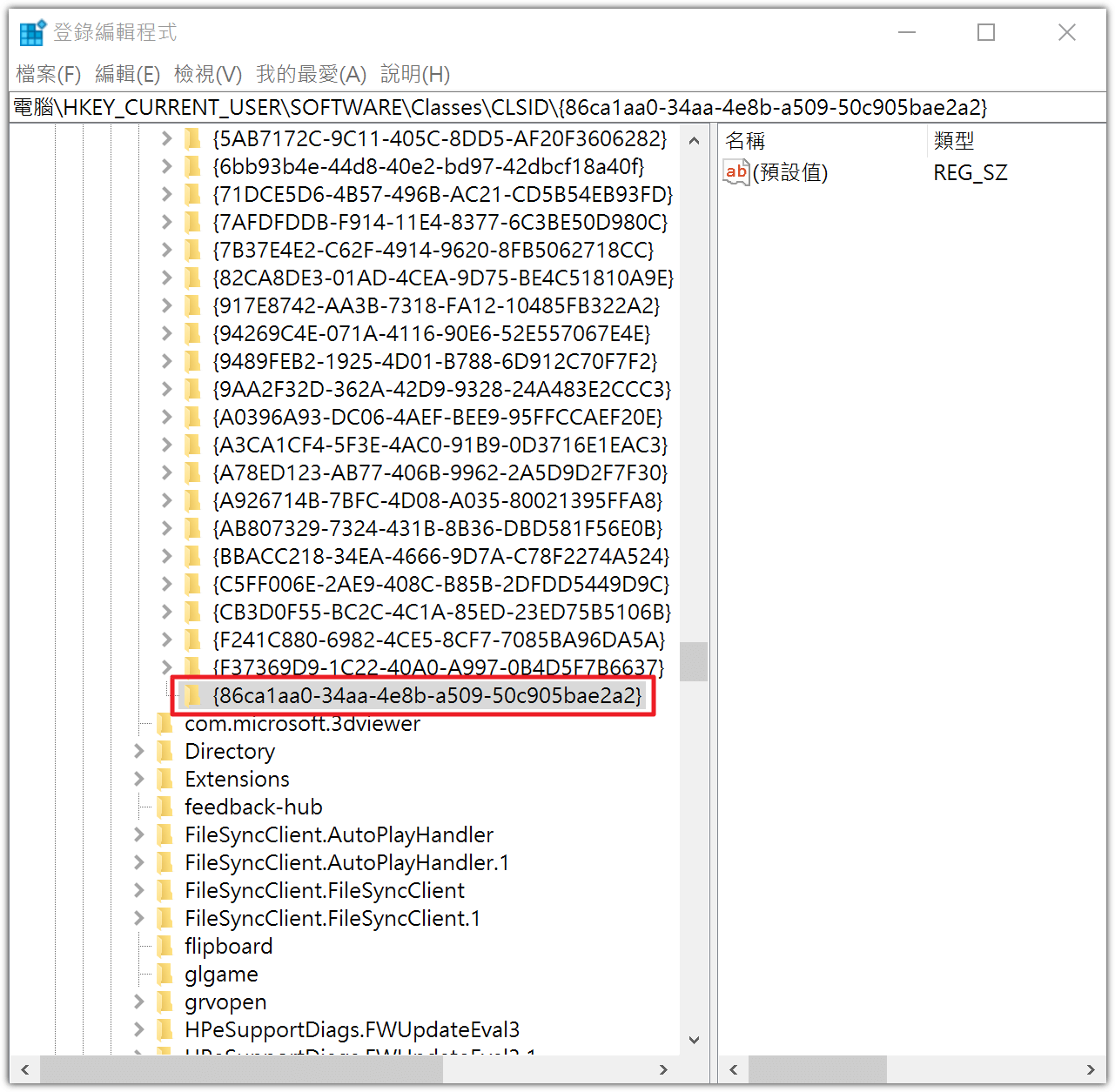The image size is (1115, 1092).
Task: Select the {F37369D9-1C22-40A0-A997-0B4D5F7B6637} key
Action: 439,667
